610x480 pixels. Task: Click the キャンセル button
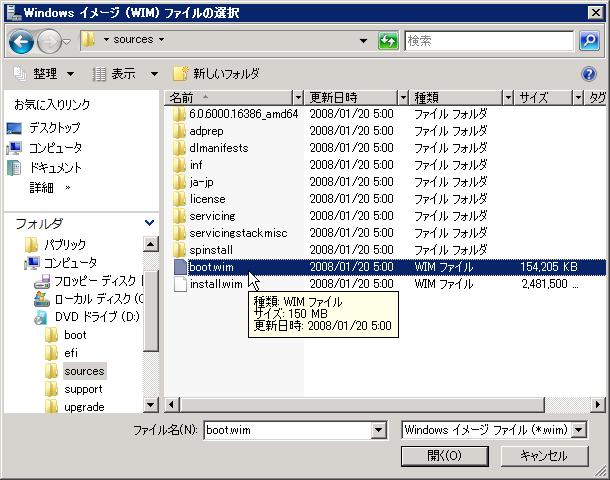tap(544, 455)
